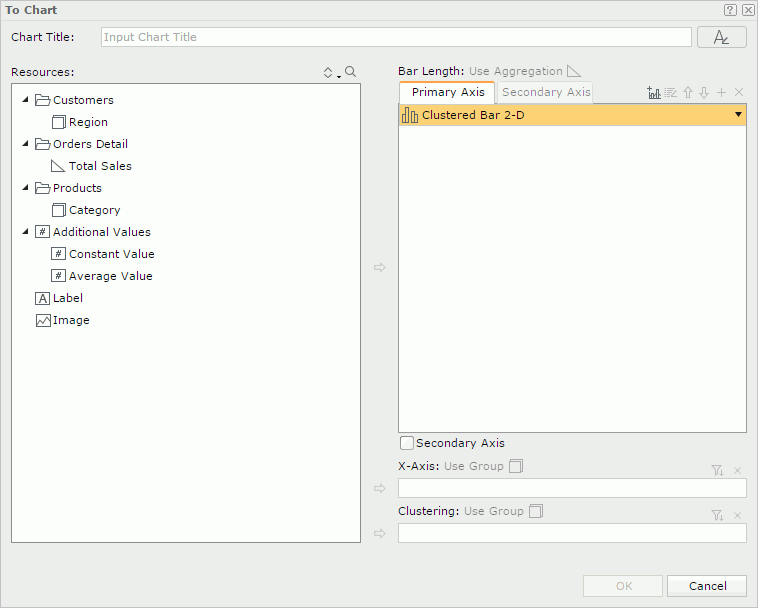The height and width of the screenshot is (608, 758).
Task: Click the add-to-X-Axis arrow
Action: [x=379, y=488]
